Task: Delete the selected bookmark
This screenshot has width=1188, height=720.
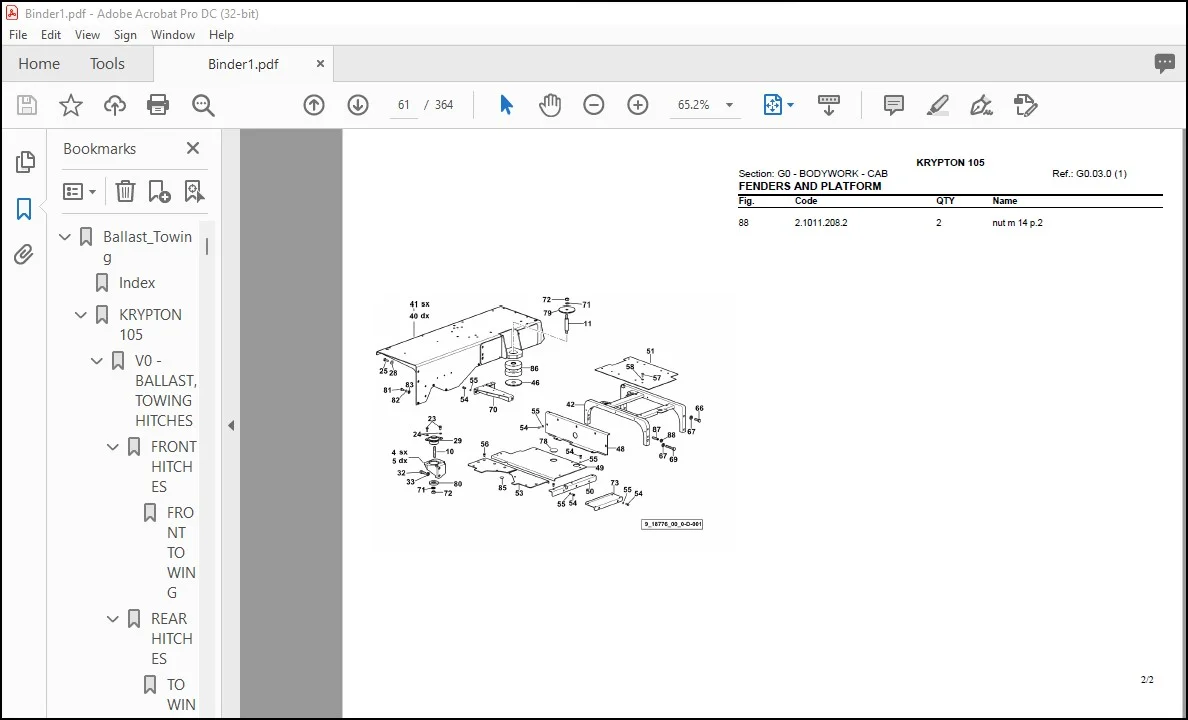Action: click(125, 191)
